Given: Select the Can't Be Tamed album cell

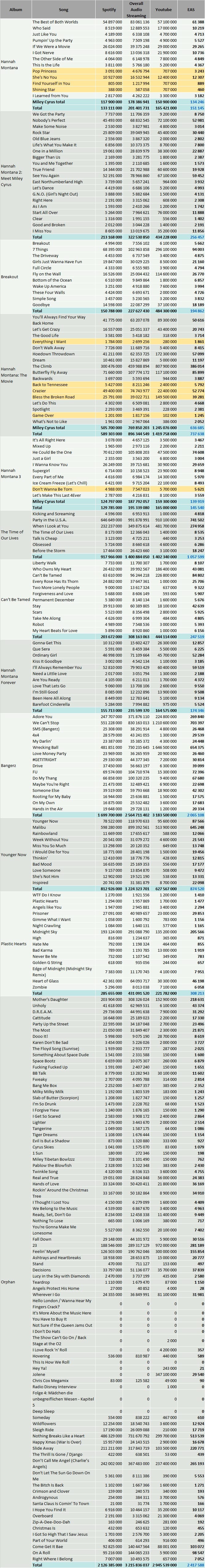Looking at the screenshot, I should [x=16, y=599].
